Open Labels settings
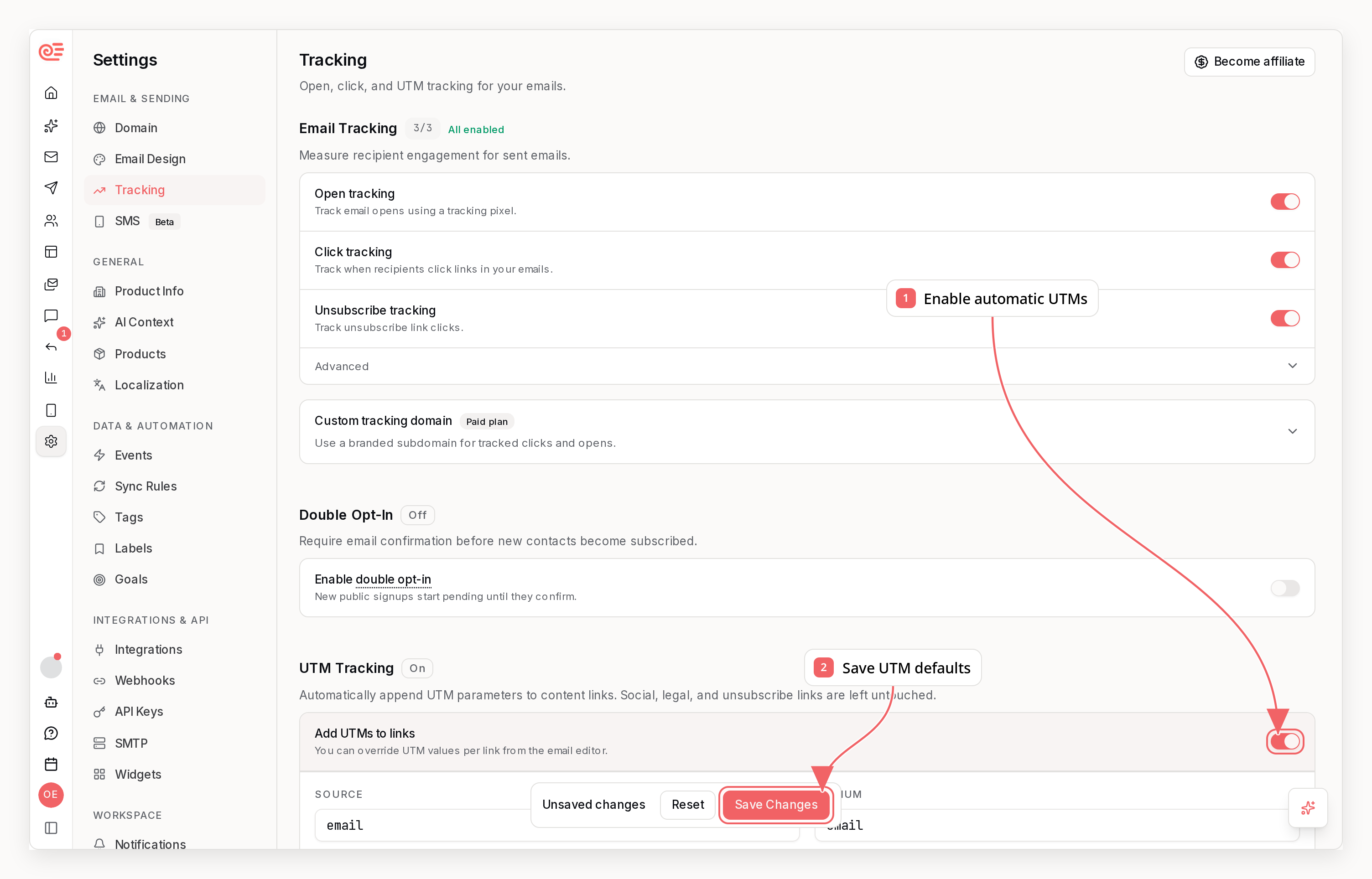This screenshot has width=1372, height=879. 175,548
